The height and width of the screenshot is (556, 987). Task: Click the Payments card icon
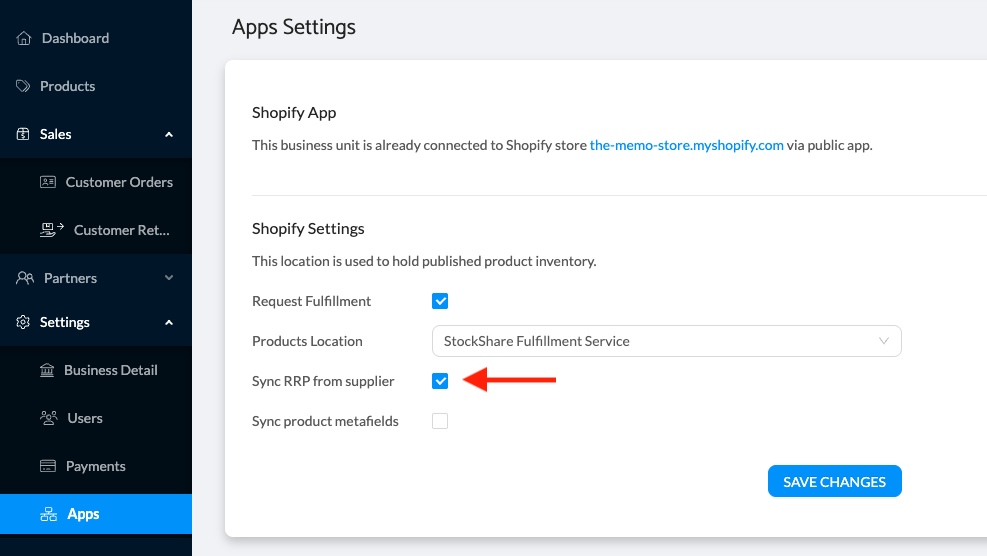tap(47, 466)
